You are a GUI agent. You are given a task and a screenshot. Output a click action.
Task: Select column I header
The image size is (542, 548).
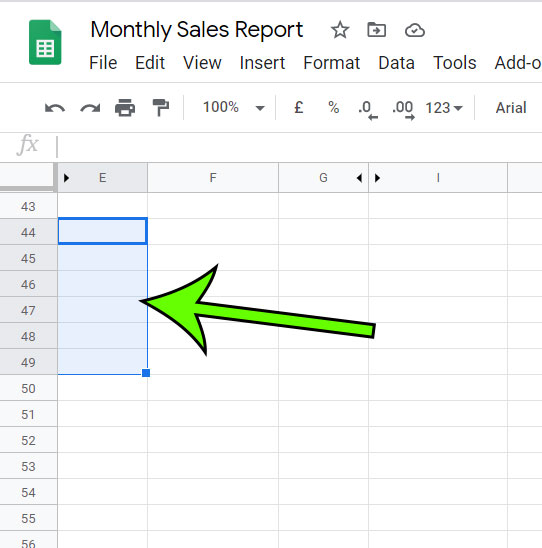pyautogui.click(x=438, y=178)
